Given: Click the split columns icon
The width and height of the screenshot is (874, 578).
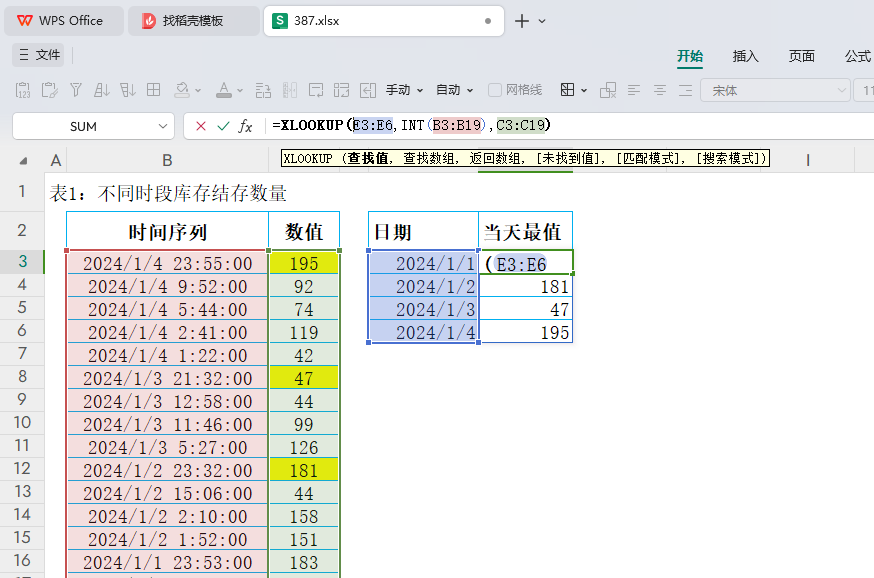Looking at the screenshot, I should click(x=290, y=90).
